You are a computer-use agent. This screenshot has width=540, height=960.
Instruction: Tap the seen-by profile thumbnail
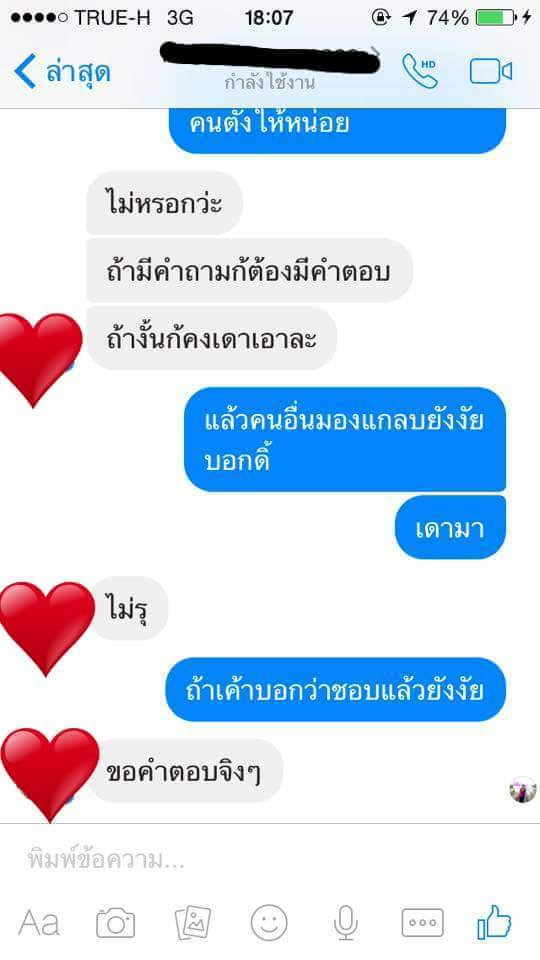point(523,789)
